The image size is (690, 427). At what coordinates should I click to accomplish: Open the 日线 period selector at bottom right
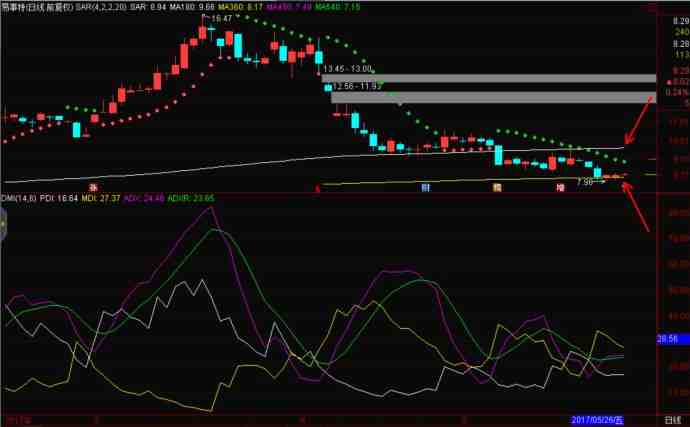pos(673,420)
